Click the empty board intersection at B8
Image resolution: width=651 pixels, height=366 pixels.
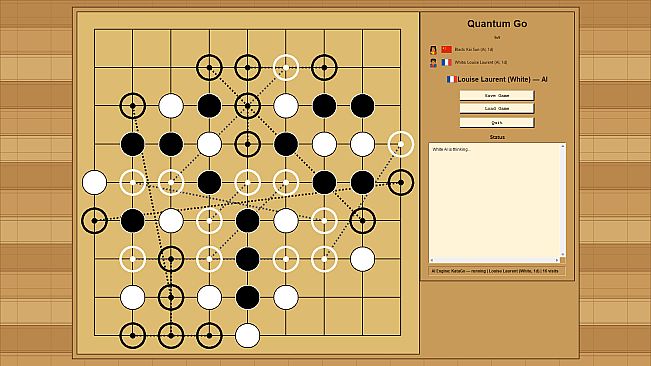pyautogui.click(x=132, y=67)
